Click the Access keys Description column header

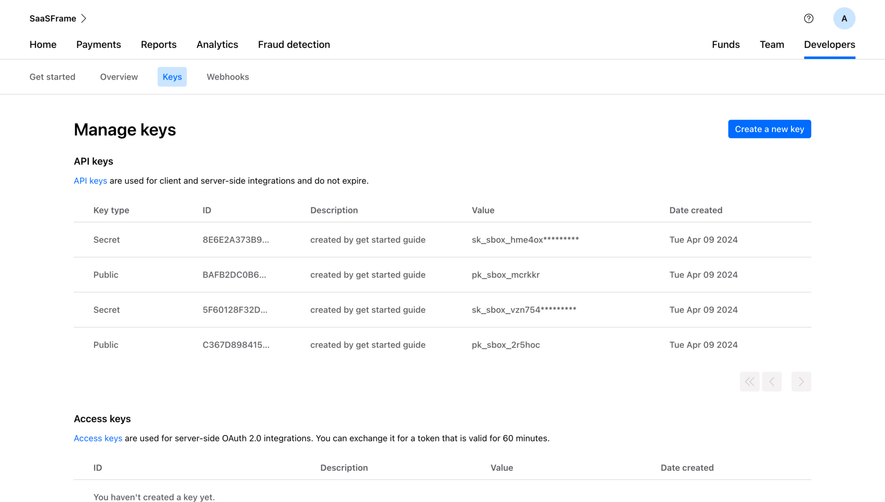(344, 468)
